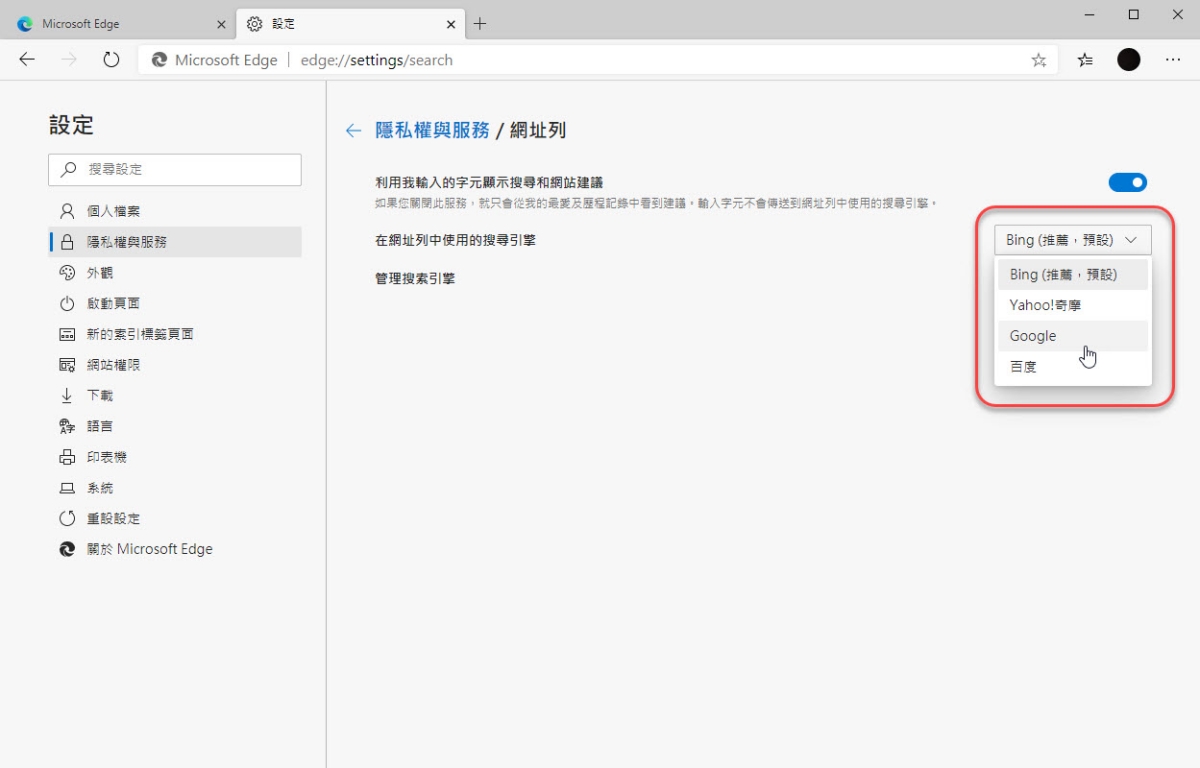Select Bing (推薦，預設) from dropdown list
Screen dimensions: 1200x768
click(1073, 274)
